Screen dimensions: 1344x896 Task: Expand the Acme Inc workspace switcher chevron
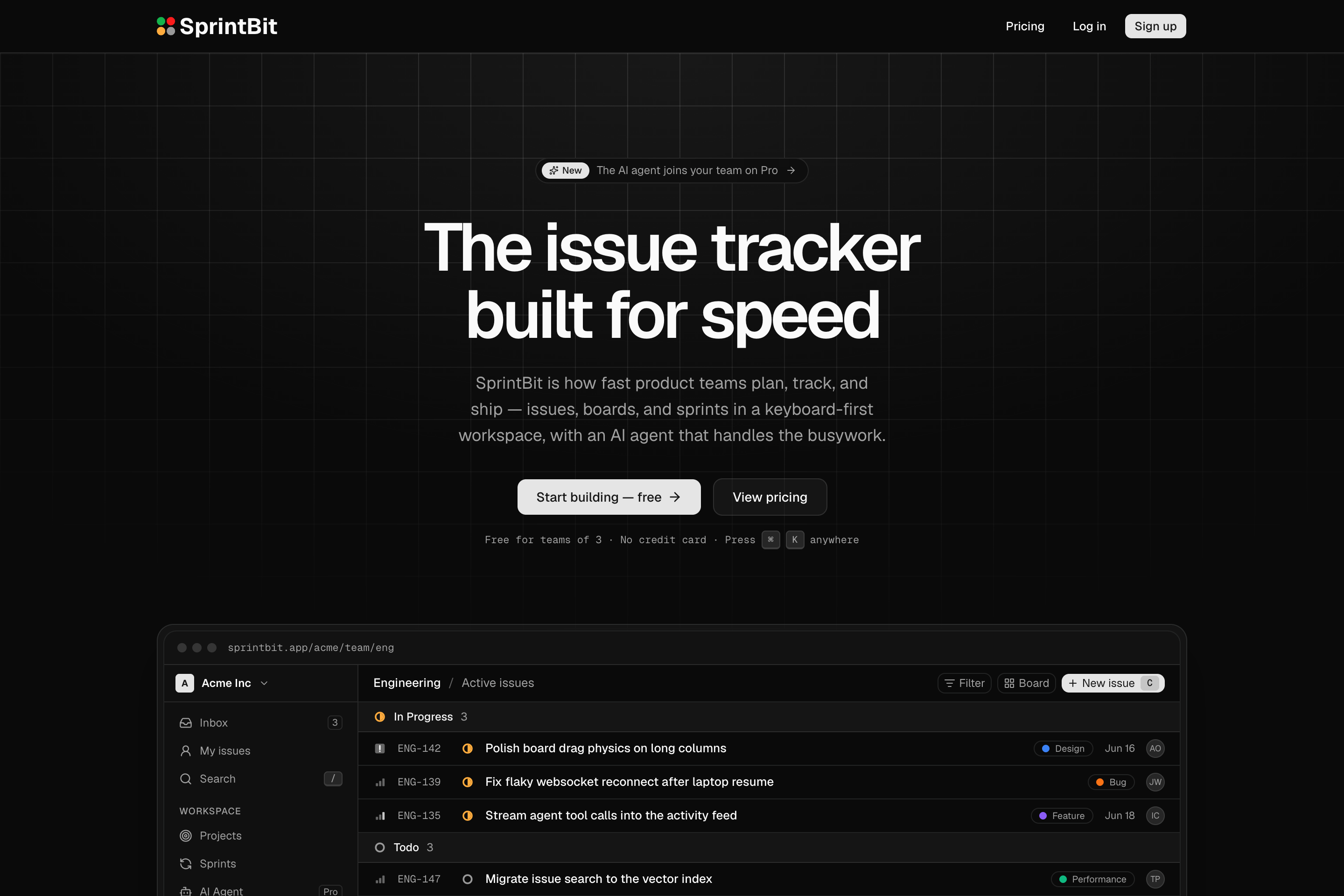click(x=264, y=683)
